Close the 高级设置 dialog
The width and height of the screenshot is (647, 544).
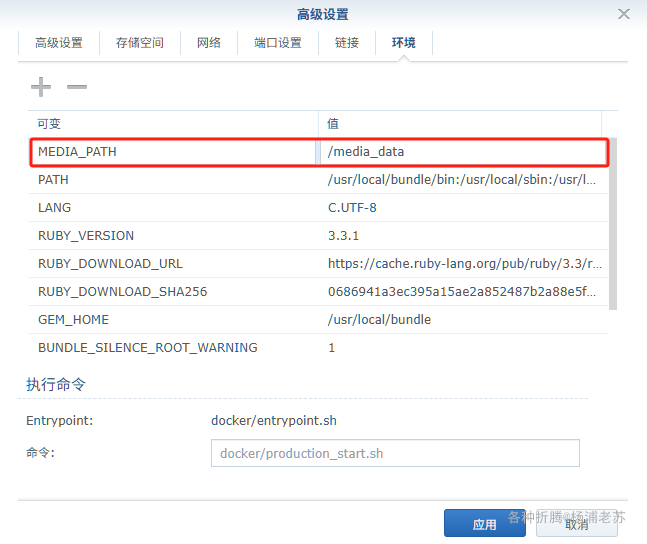tap(623, 14)
